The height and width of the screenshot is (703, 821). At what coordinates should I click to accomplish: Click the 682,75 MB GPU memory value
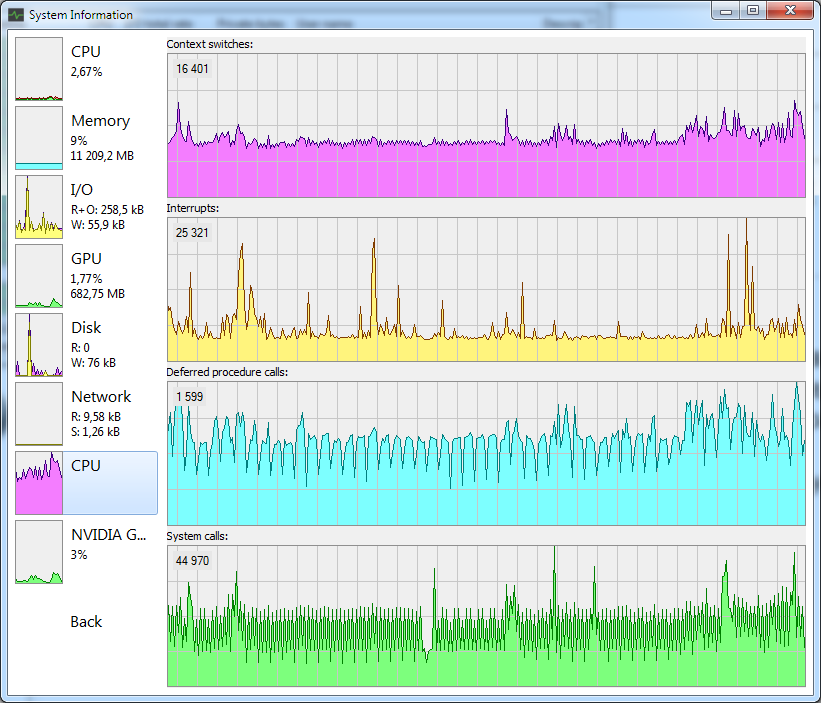tap(98, 294)
